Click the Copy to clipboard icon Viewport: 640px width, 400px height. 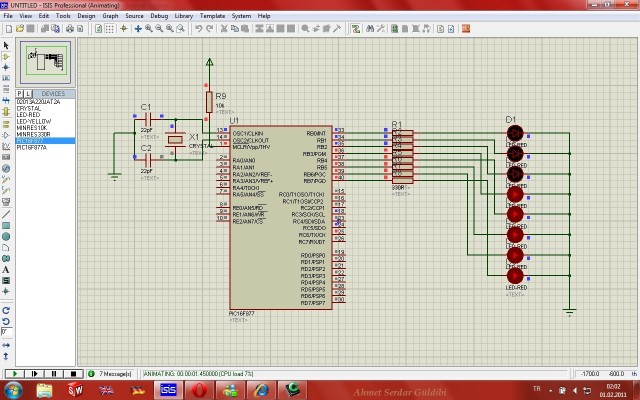234,29
